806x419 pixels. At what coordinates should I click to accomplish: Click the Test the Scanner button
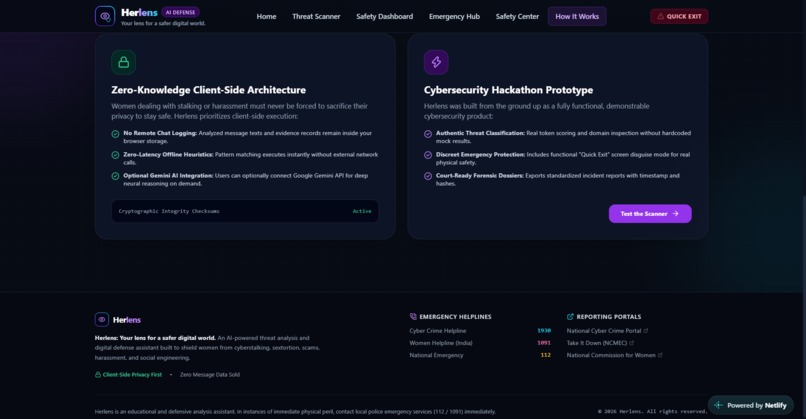[650, 214]
